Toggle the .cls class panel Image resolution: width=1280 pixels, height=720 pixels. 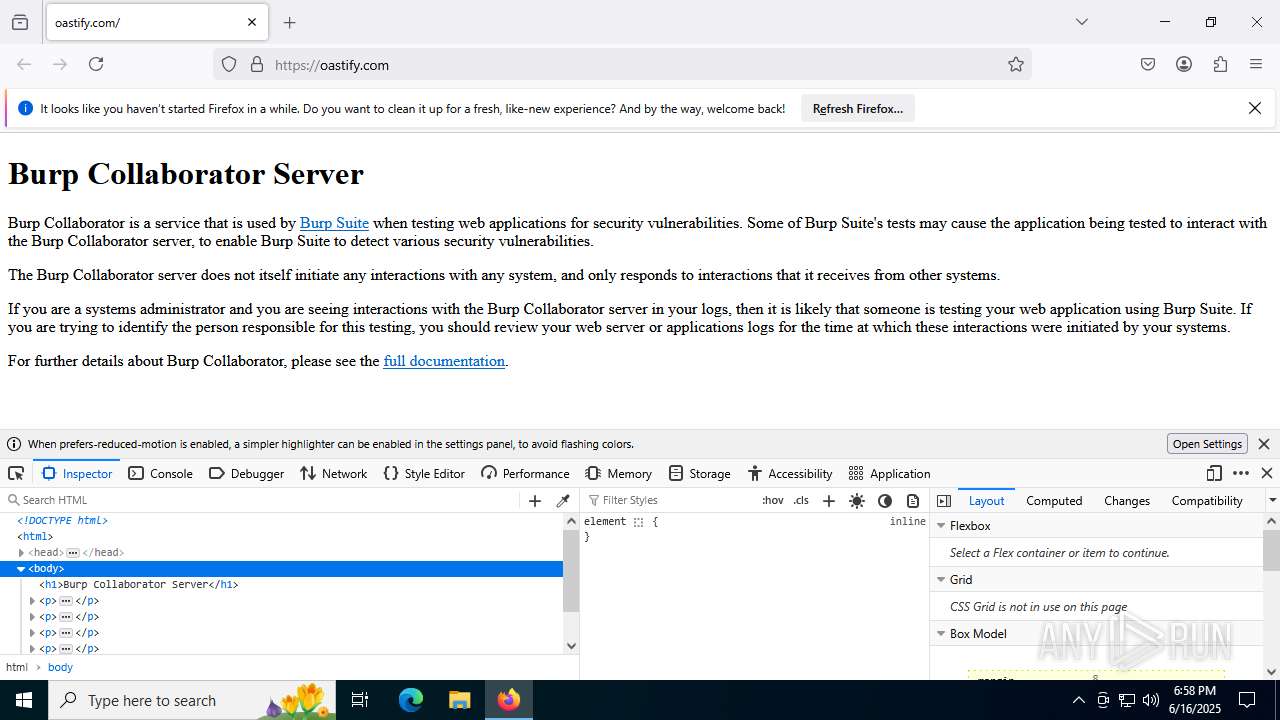point(801,501)
